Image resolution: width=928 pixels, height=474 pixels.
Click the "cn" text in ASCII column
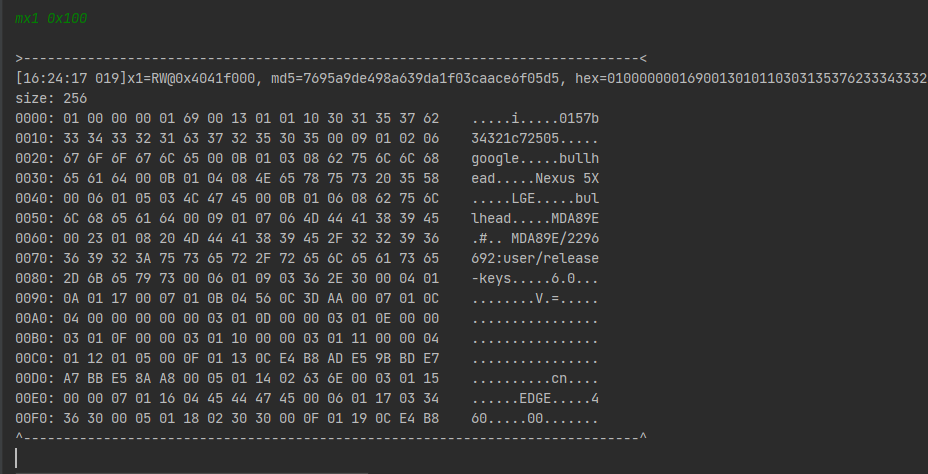(559, 378)
